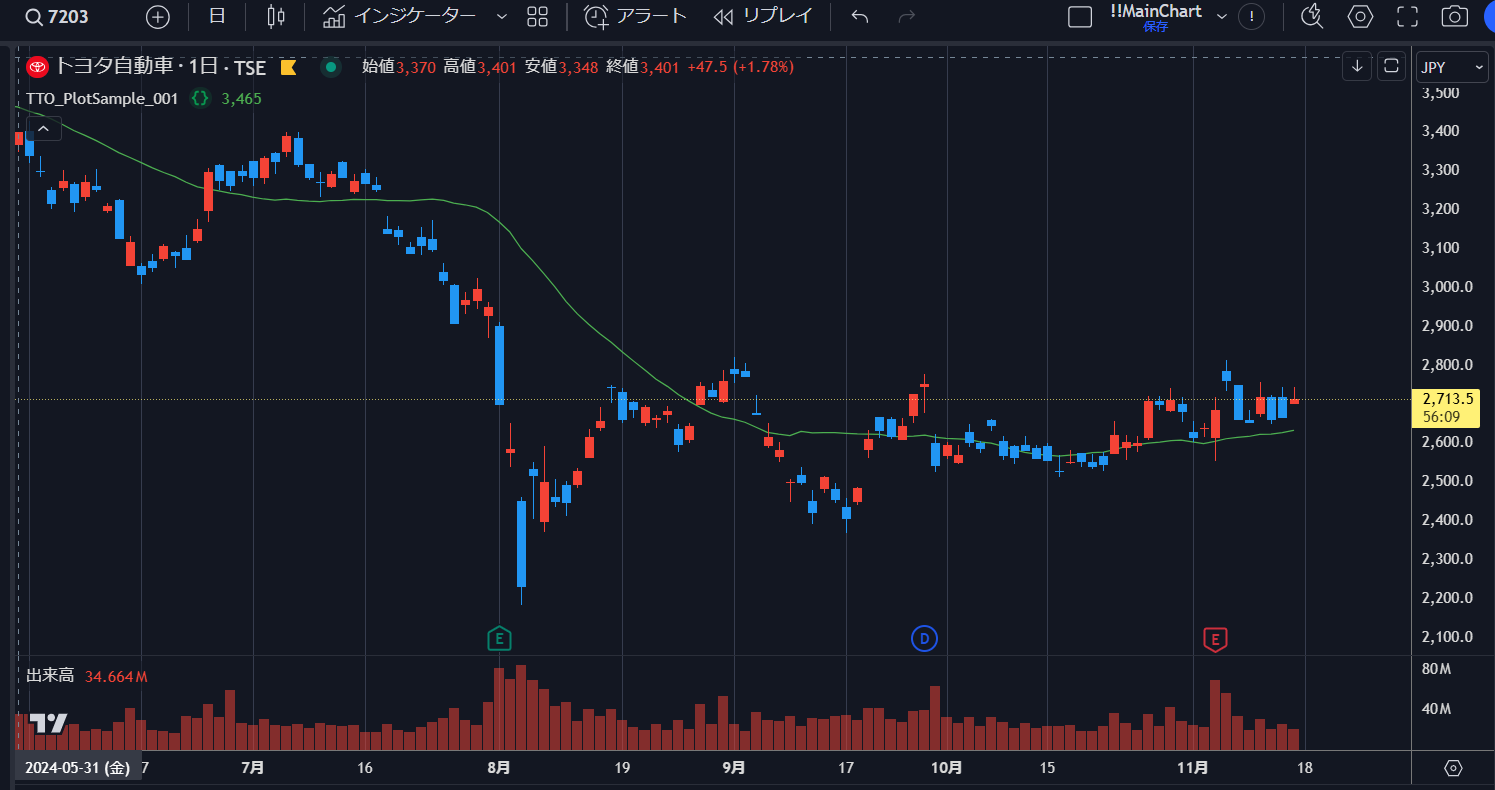Enter fullscreen mode
Viewport: 1495px width, 790px height.
click(1407, 17)
